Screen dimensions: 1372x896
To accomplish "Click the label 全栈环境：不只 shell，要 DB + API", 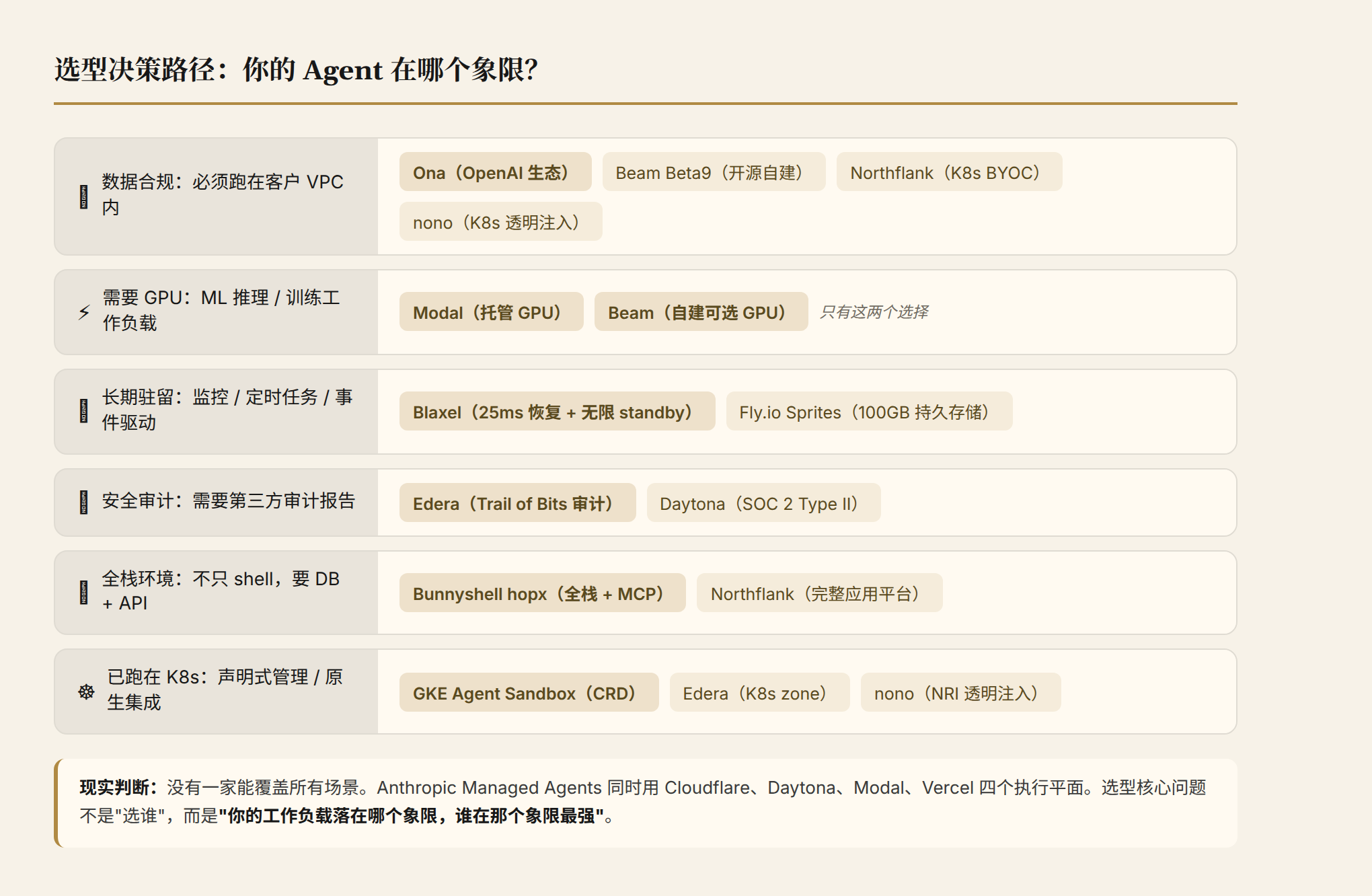I will click(221, 591).
